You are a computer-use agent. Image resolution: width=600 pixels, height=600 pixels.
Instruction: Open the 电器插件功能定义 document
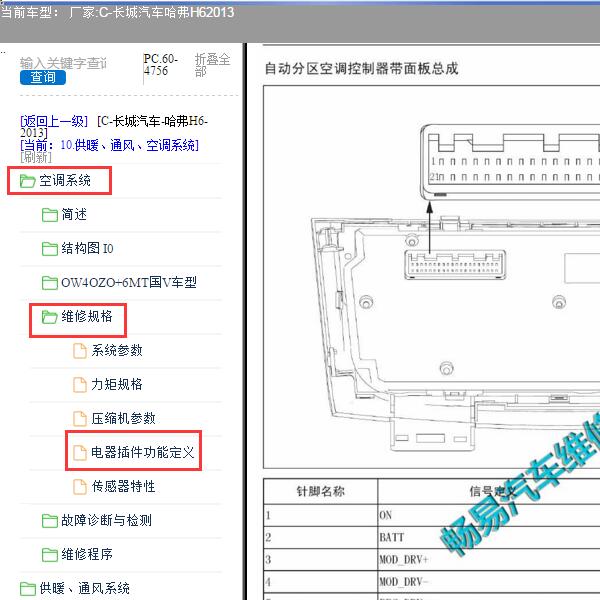(x=143, y=452)
